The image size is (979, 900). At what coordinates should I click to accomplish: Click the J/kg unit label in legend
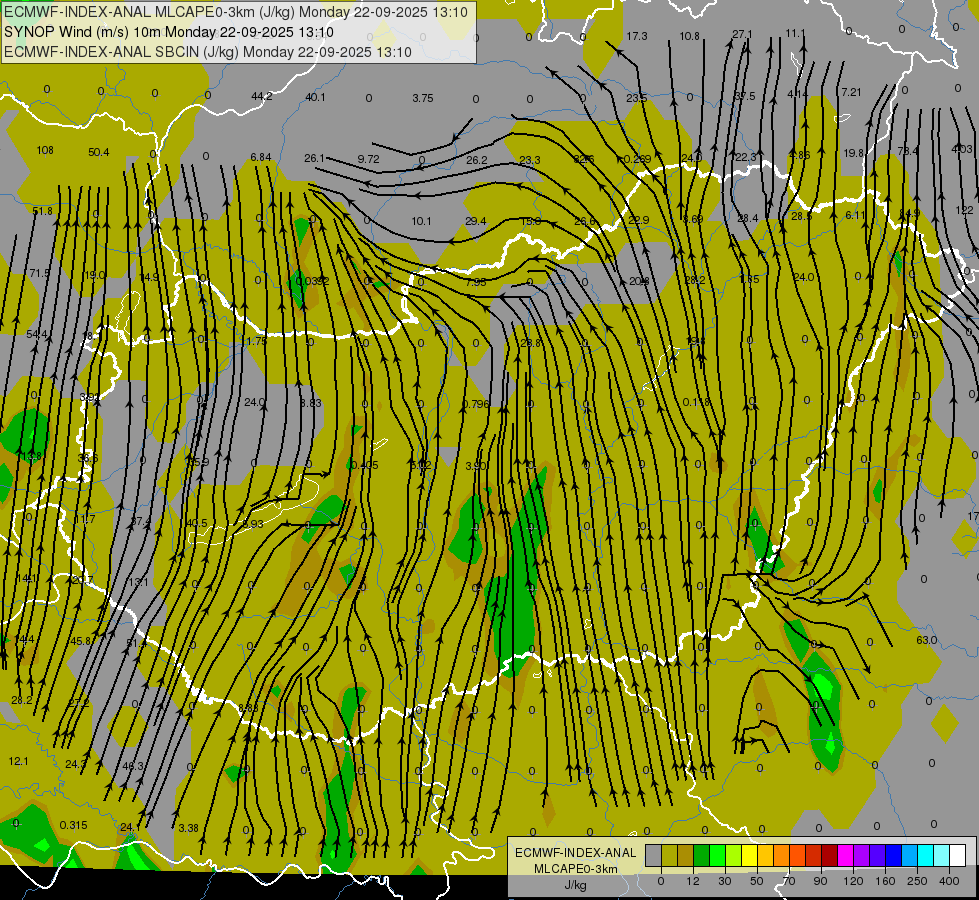tap(576, 884)
